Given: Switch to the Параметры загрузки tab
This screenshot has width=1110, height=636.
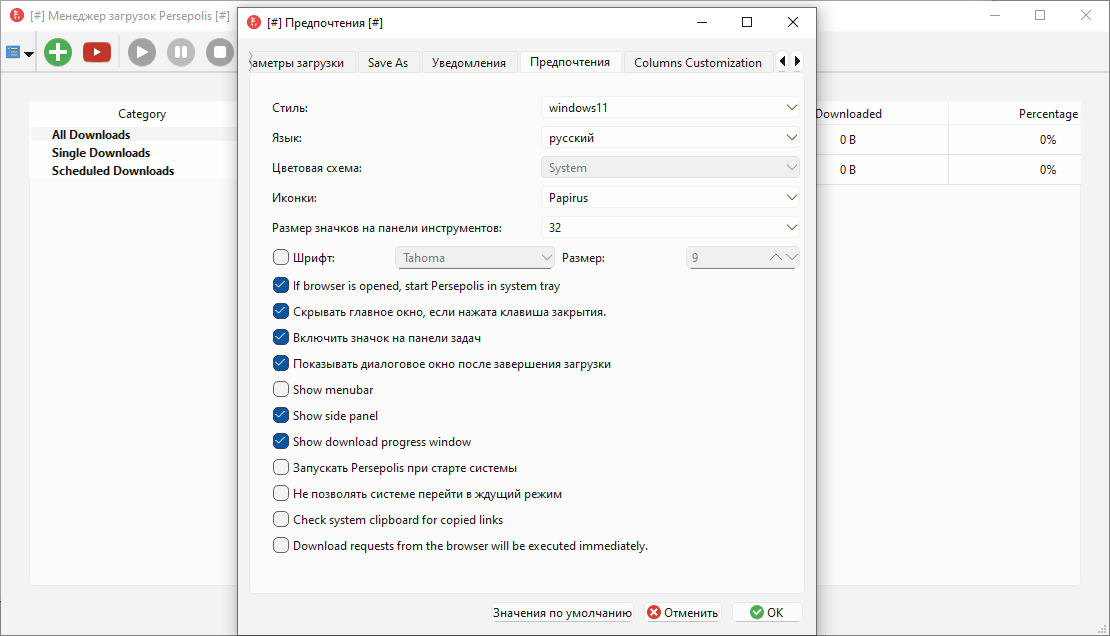Looking at the screenshot, I should click(300, 62).
